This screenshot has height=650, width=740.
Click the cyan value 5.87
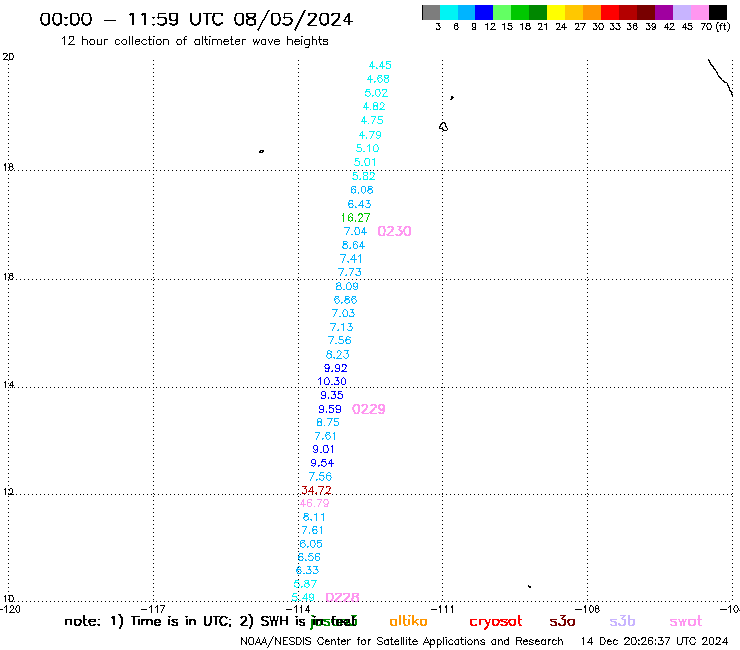pos(305,584)
